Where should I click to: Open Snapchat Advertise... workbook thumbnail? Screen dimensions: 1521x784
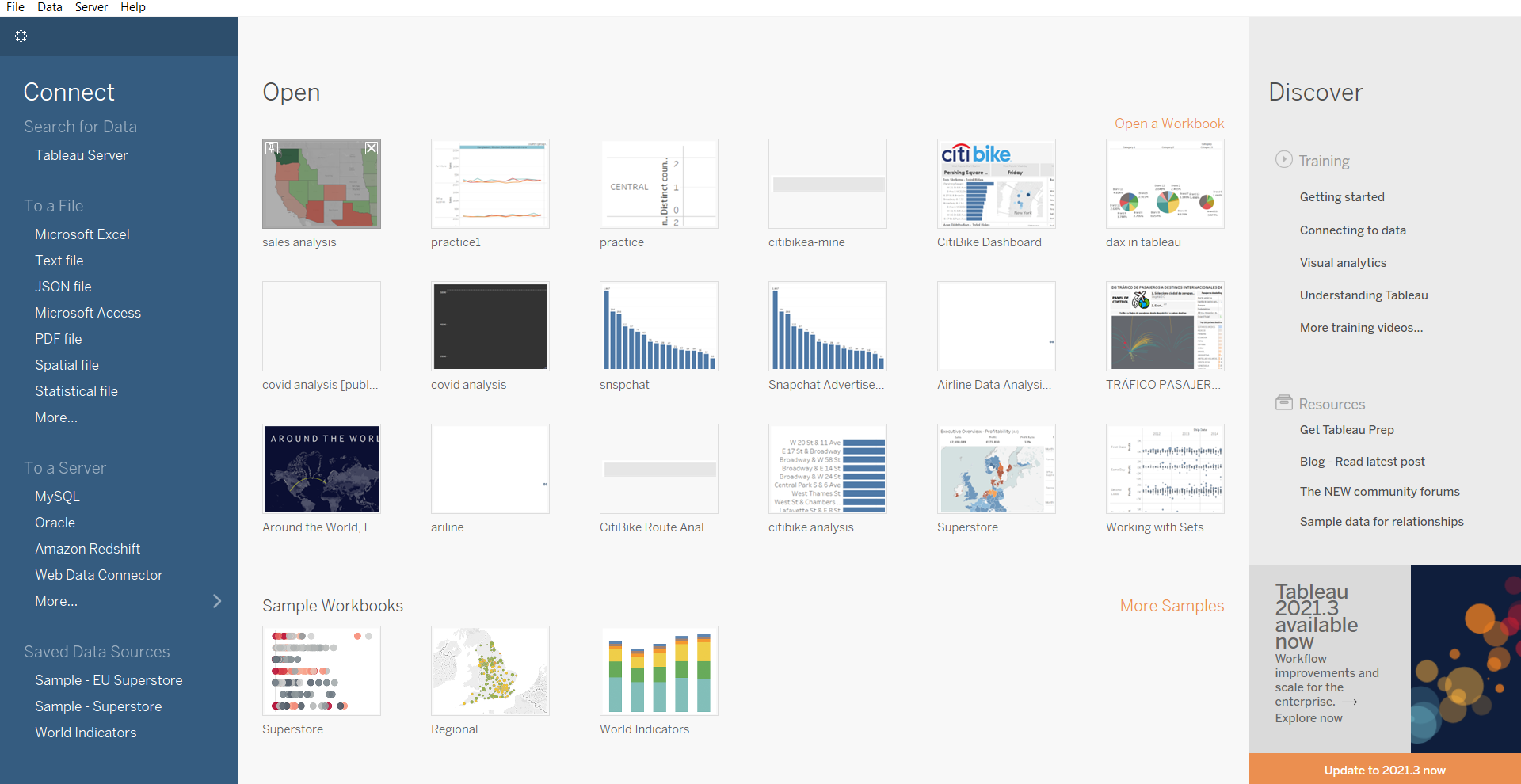pyautogui.click(x=828, y=326)
